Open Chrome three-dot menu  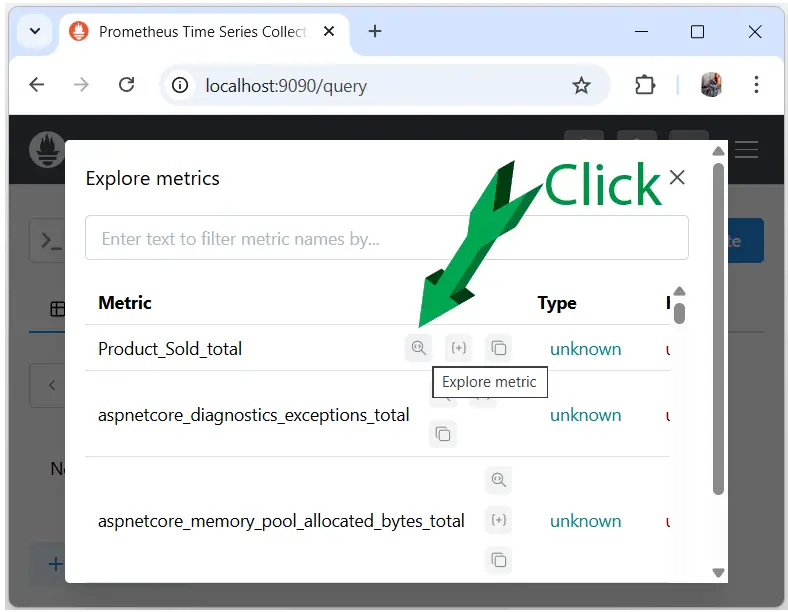point(756,85)
